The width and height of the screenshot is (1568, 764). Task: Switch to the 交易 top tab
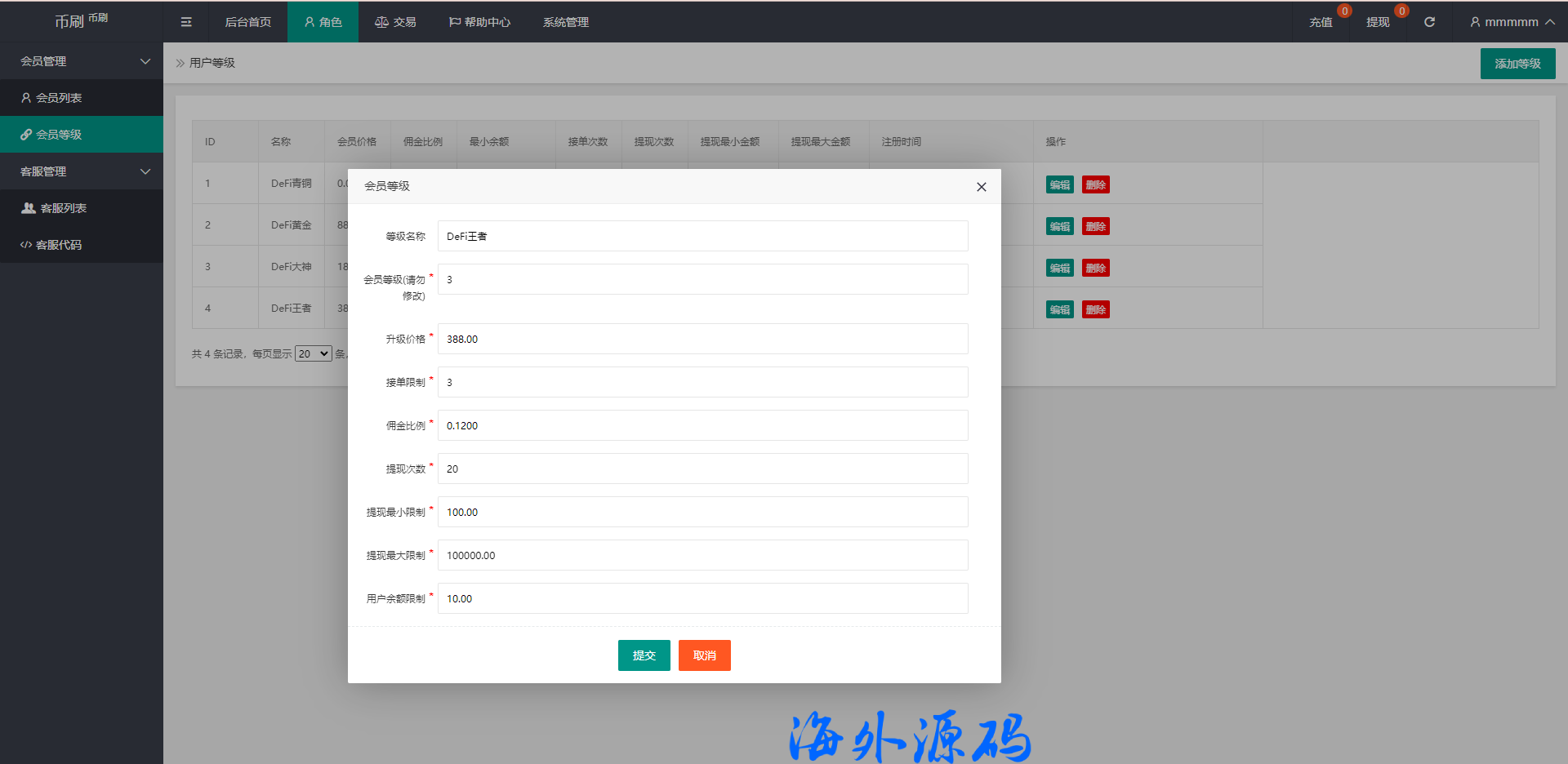pos(395,22)
